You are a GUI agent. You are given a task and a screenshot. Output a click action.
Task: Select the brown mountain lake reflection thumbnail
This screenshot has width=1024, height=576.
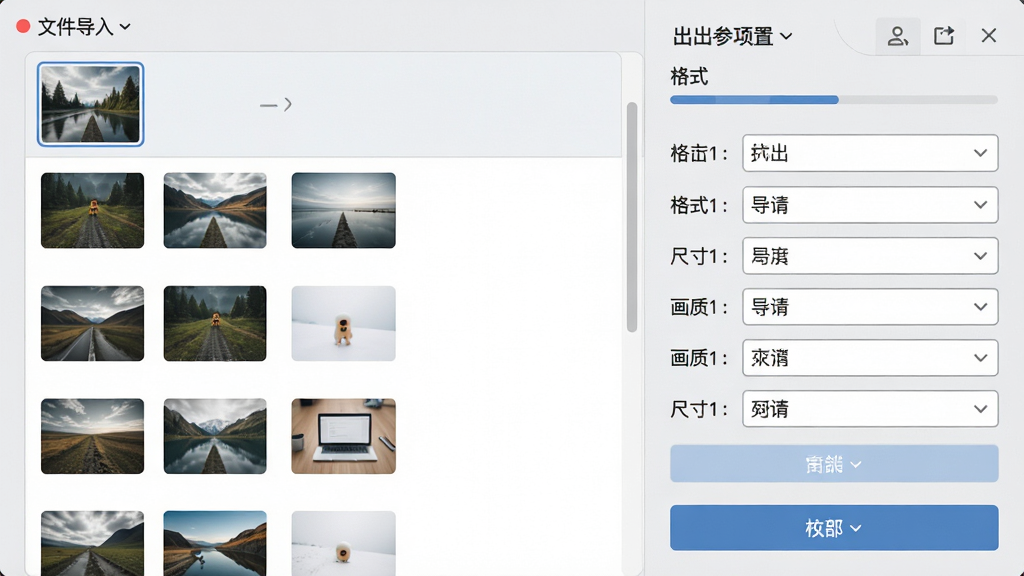(215, 210)
